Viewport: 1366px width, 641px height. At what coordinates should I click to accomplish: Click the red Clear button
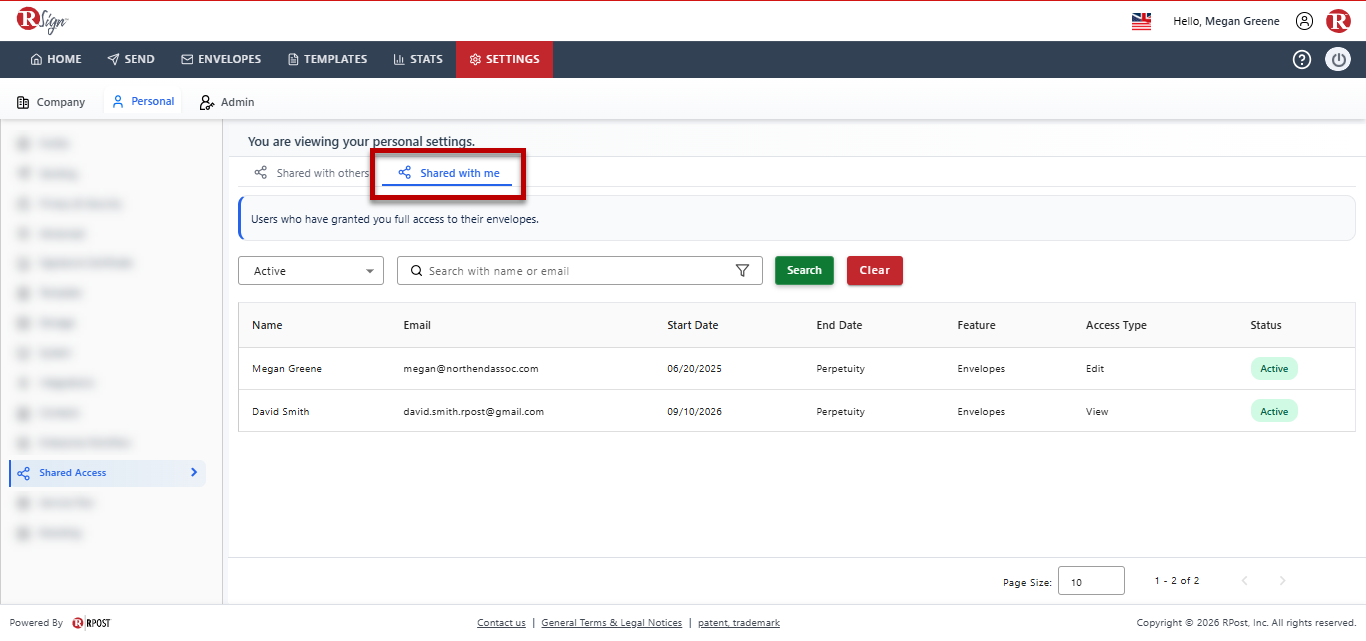click(x=875, y=271)
